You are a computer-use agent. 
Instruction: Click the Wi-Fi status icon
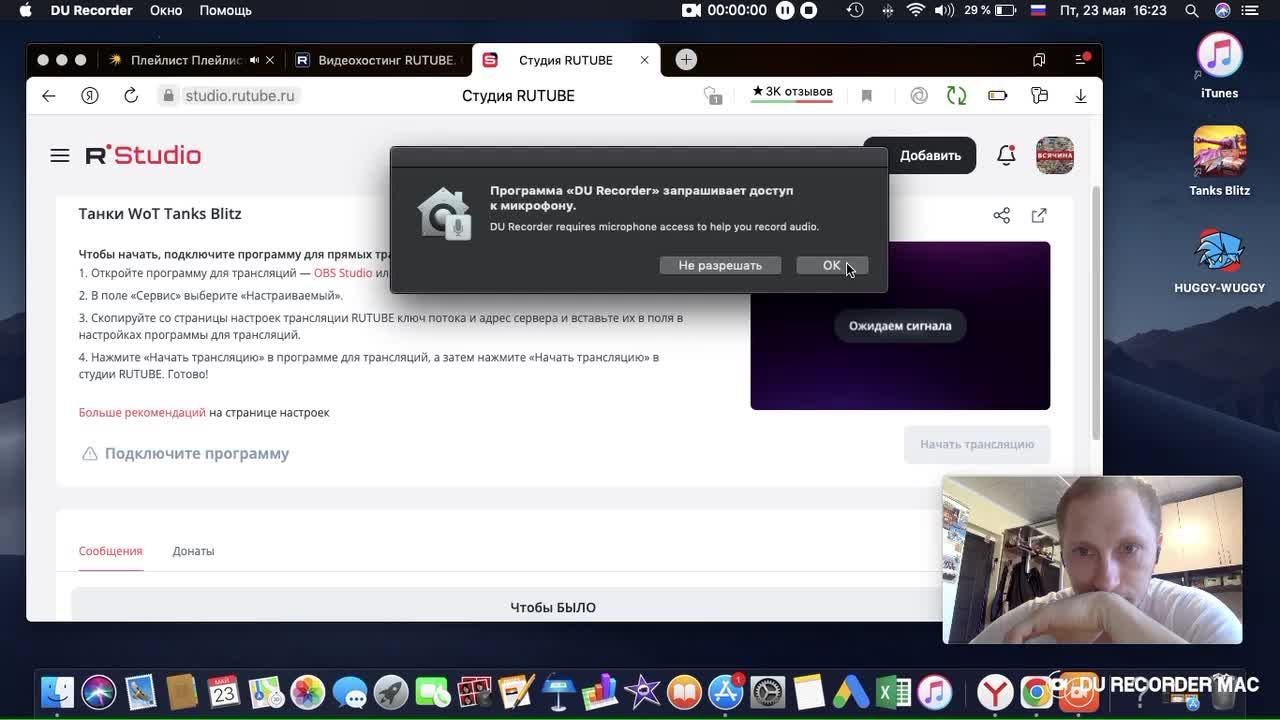pyautogui.click(x=916, y=10)
